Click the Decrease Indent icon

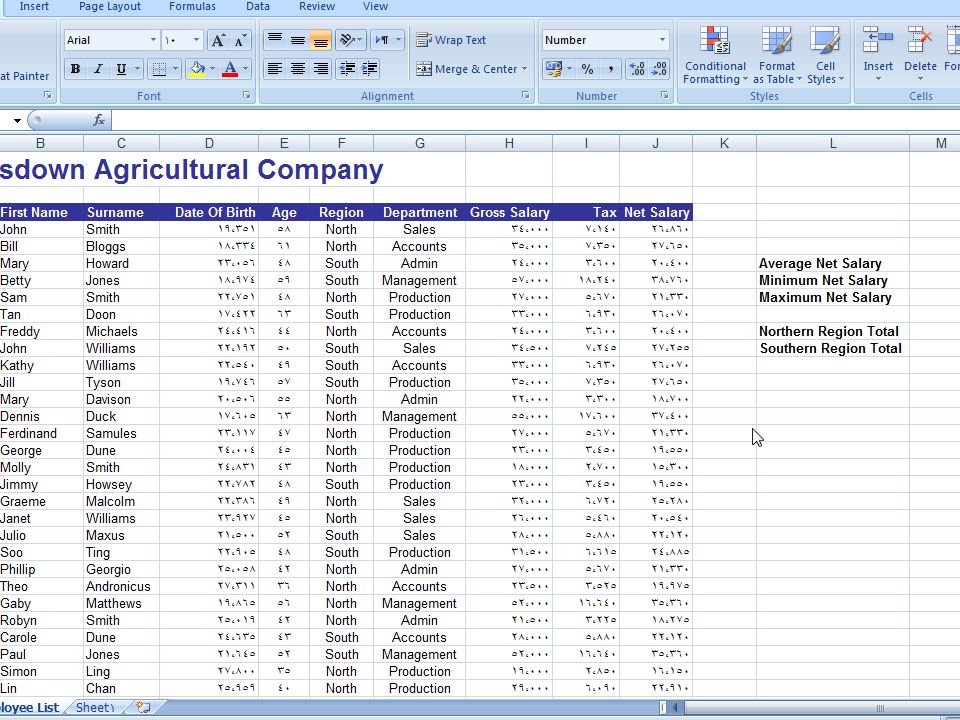pyautogui.click(x=347, y=69)
